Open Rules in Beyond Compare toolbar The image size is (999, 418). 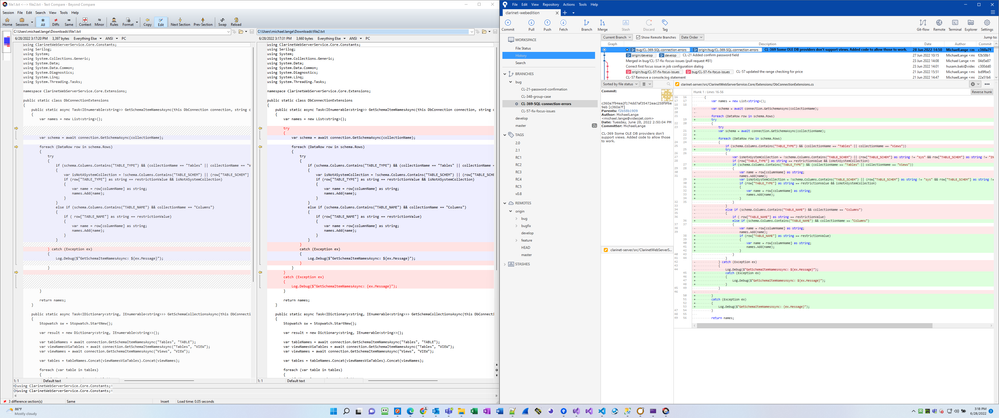point(114,22)
